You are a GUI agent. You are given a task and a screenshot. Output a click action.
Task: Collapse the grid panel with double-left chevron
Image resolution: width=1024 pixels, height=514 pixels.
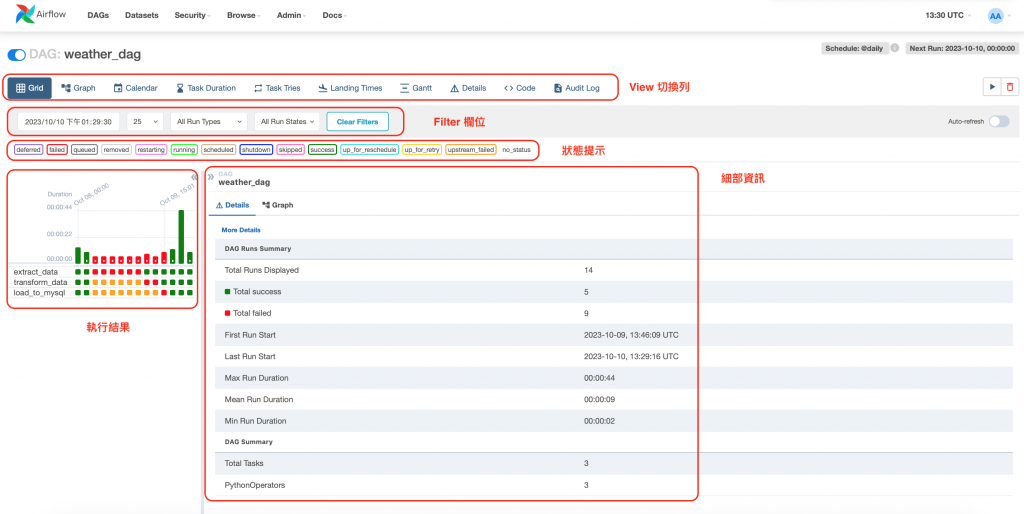click(194, 177)
